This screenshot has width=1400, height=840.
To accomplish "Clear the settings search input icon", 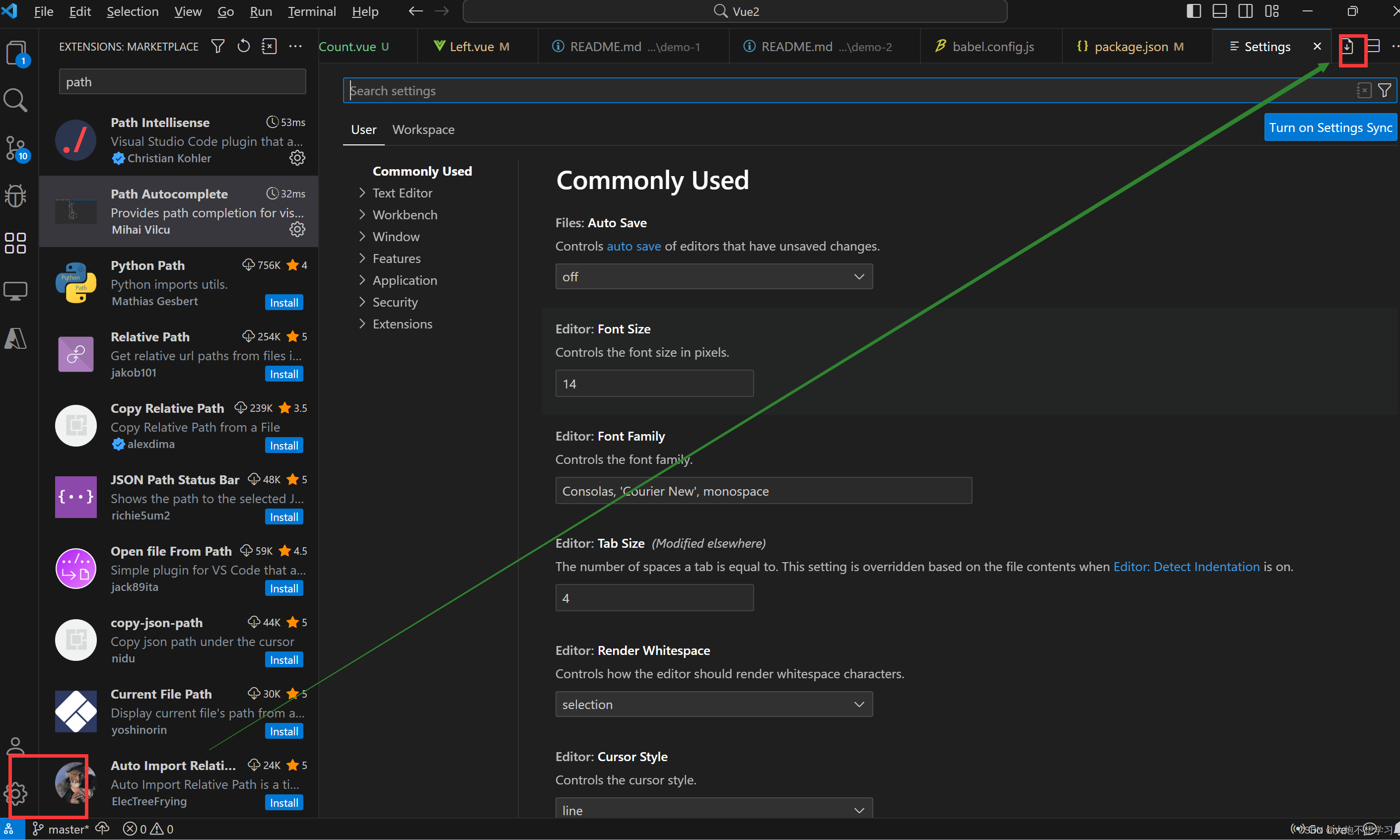I will [x=1364, y=91].
